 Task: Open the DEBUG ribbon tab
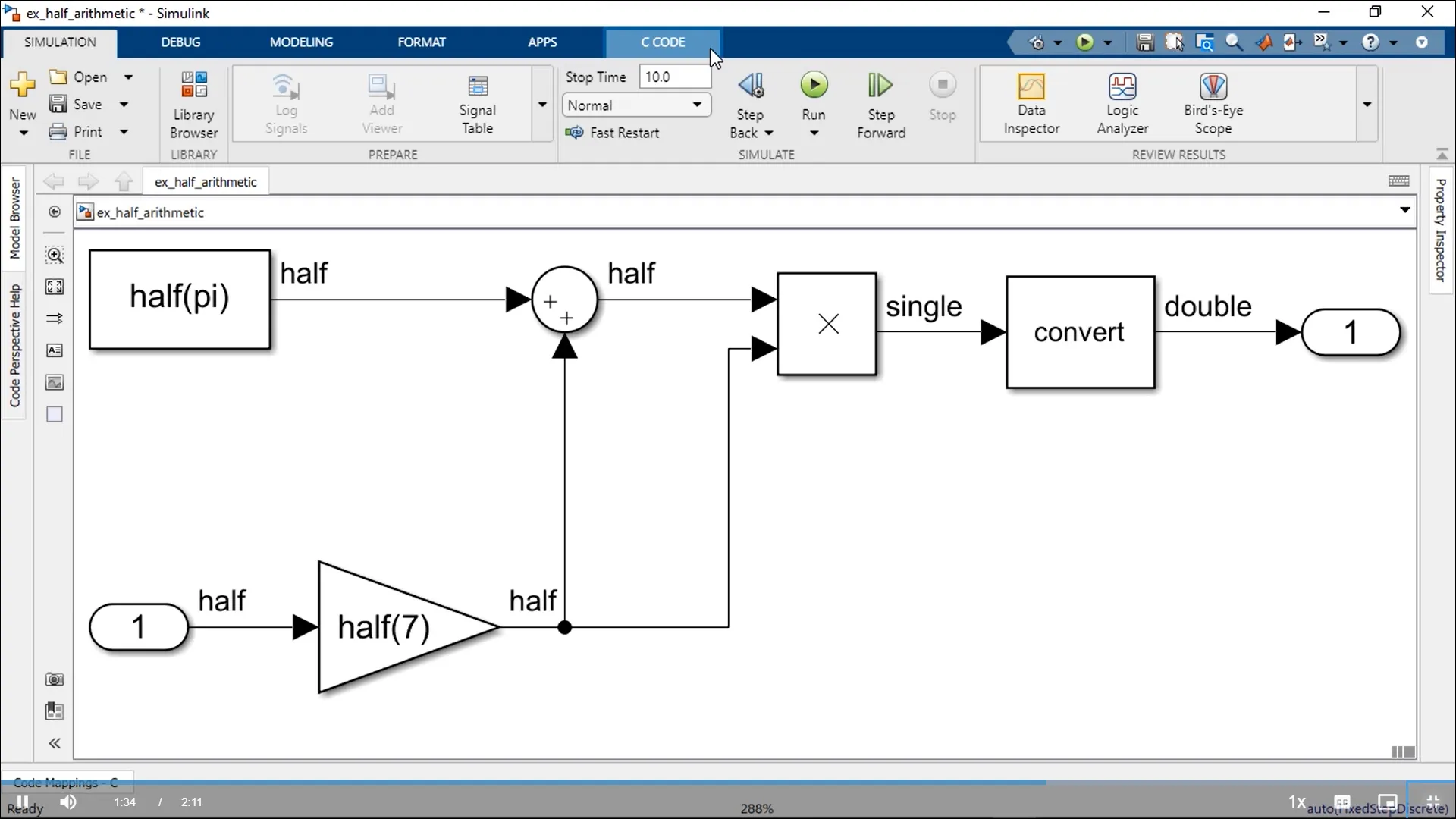tap(180, 42)
